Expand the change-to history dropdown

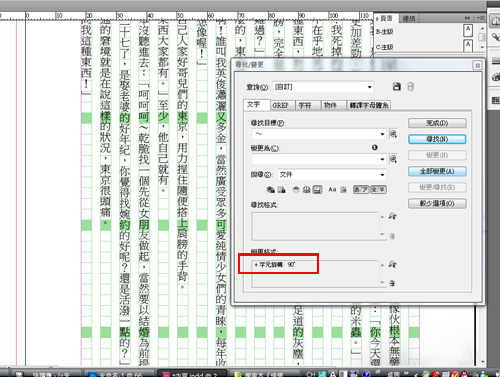[x=382, y=159]
